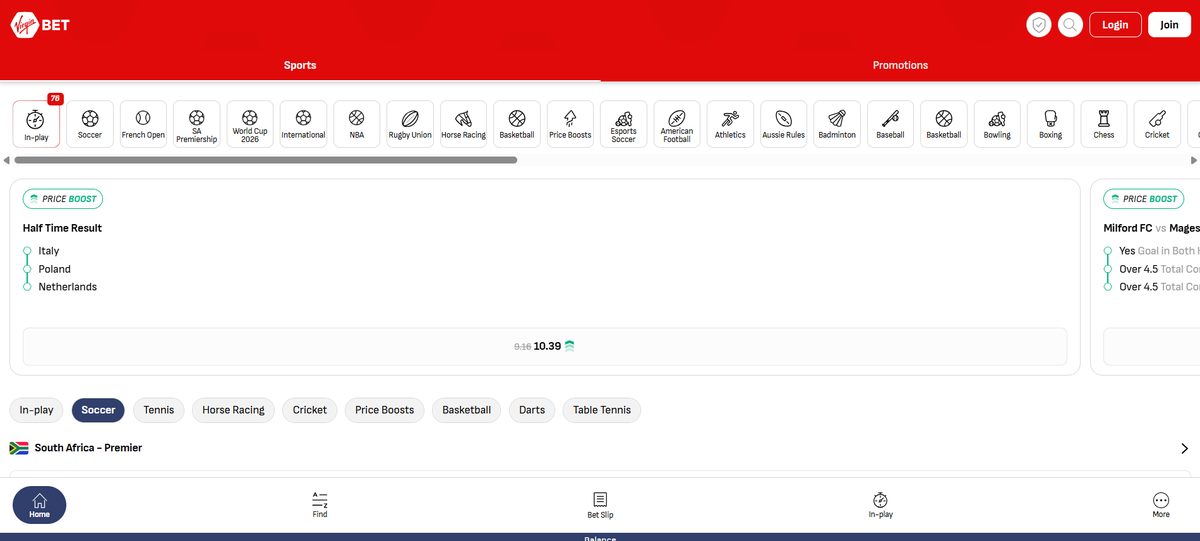
Task: Select the Tennis filter chip
Action: (159, 410)
